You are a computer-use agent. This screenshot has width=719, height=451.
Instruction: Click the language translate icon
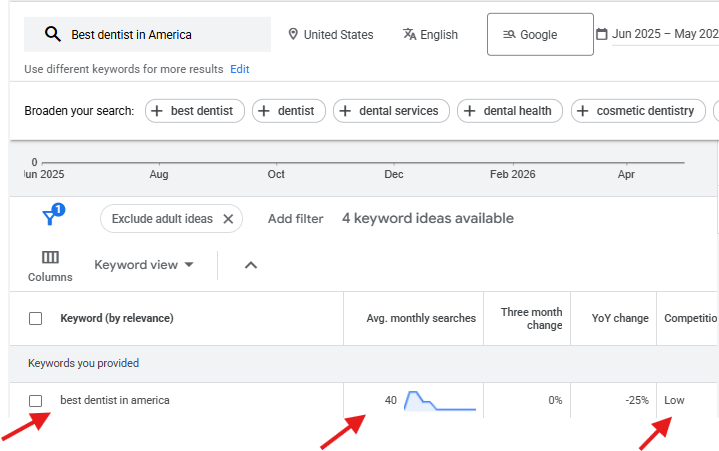pos(409,34)
